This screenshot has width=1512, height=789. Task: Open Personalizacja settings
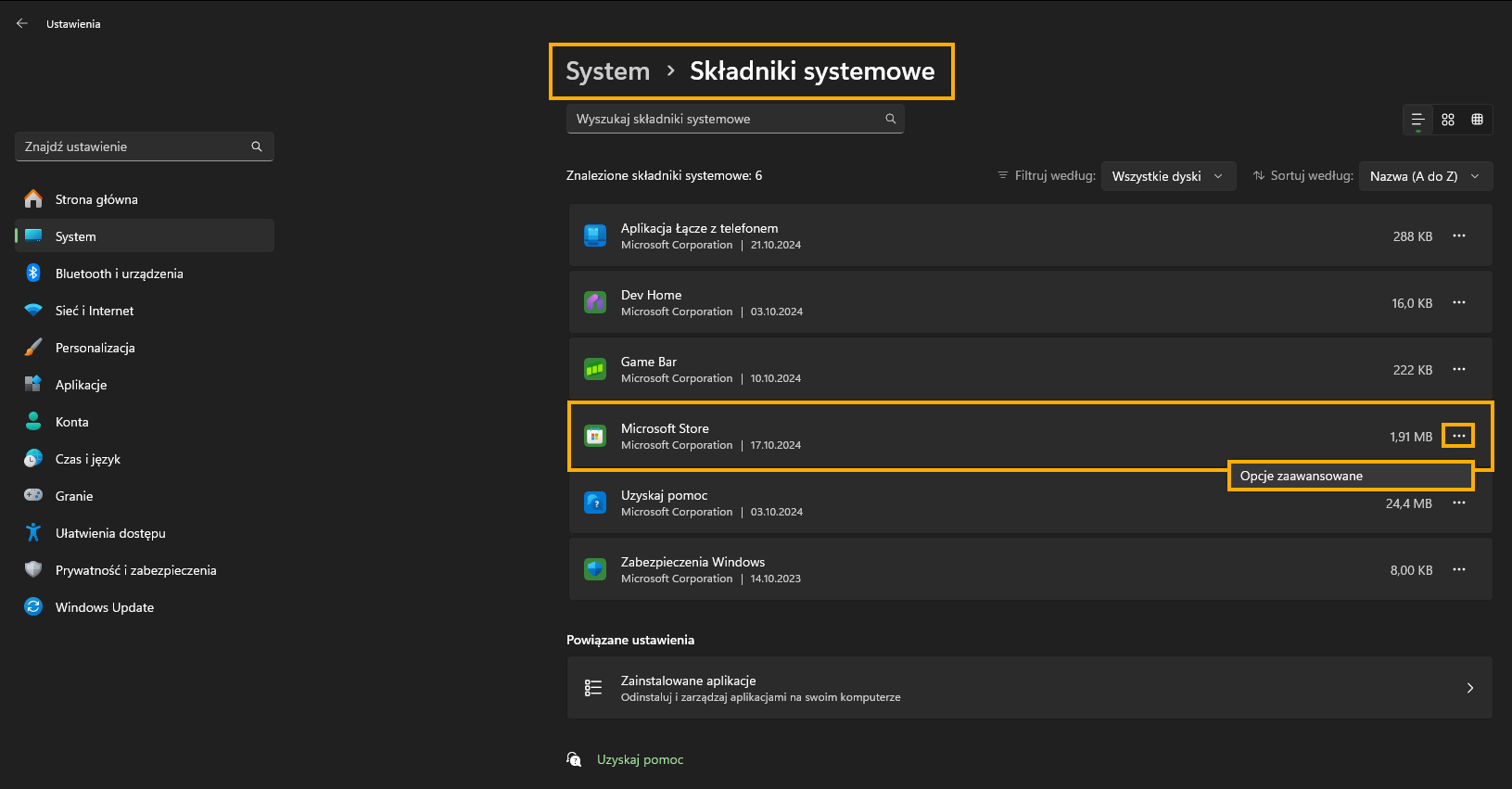pyautogui.click(x=145, y=348)
